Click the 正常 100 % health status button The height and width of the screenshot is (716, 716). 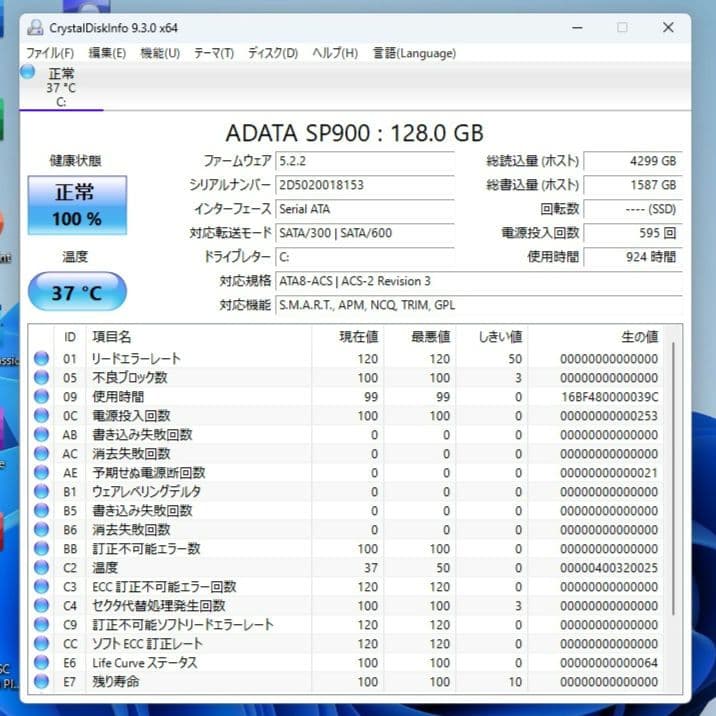[x=77, y=205]
